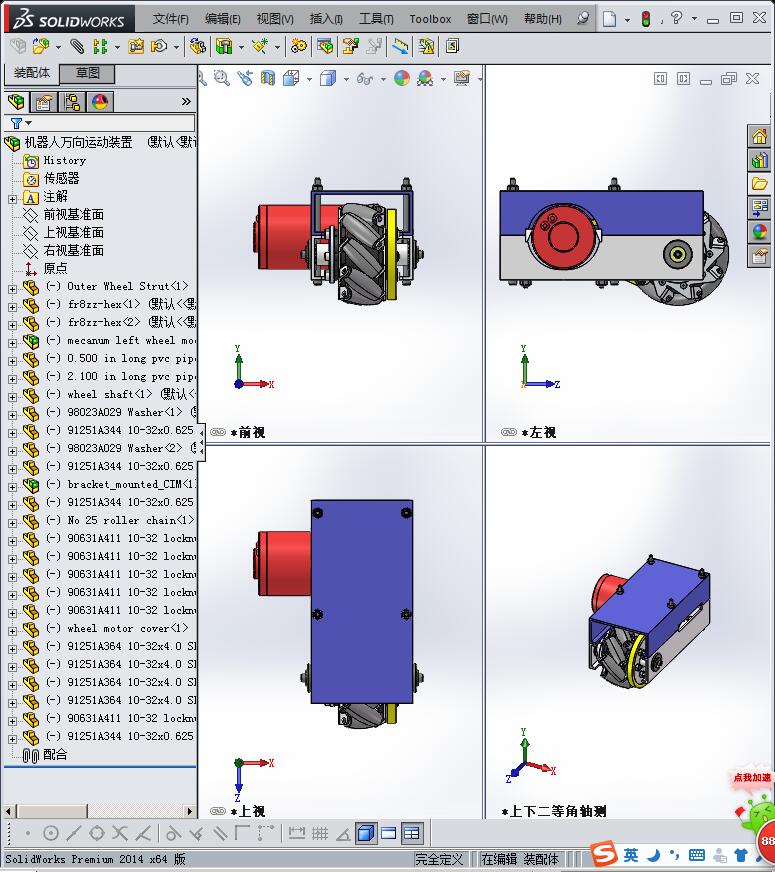This screenshot has width=775, height=872.
Task: Click the Exploded View icon
Action: tap(350, 46)
